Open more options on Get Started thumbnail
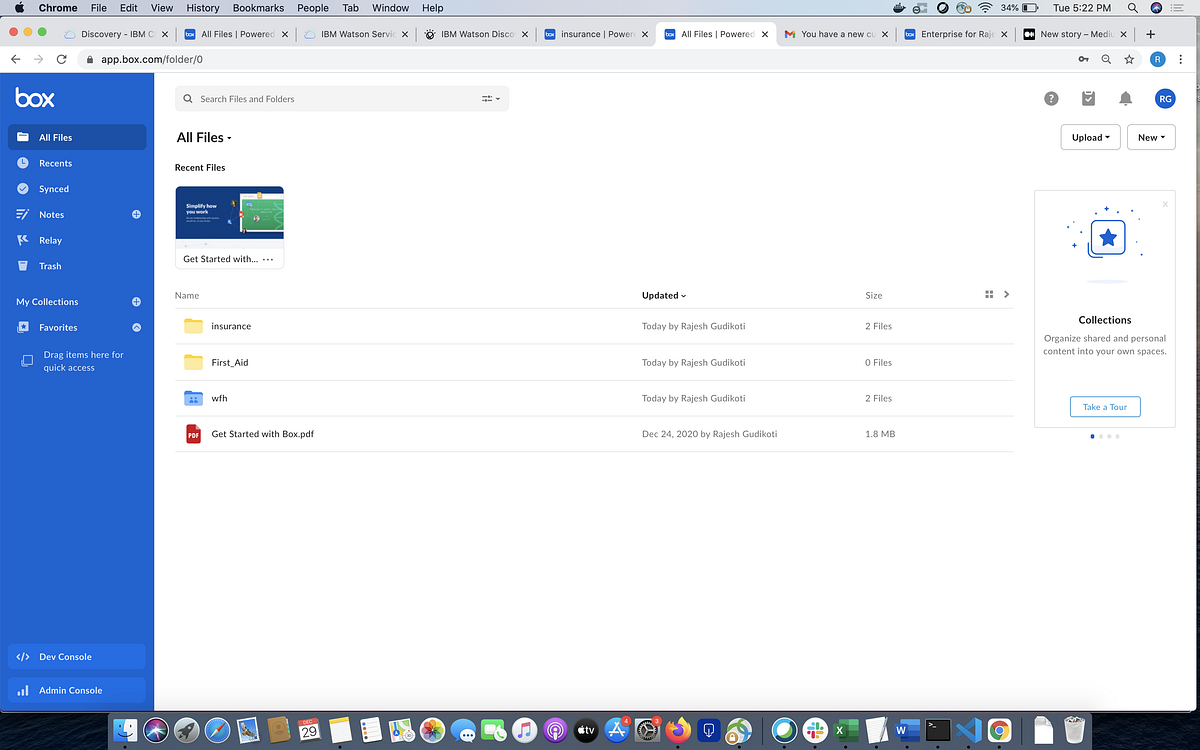The height and width of the screenshot is (750, 1200). [x=267, y=259]
